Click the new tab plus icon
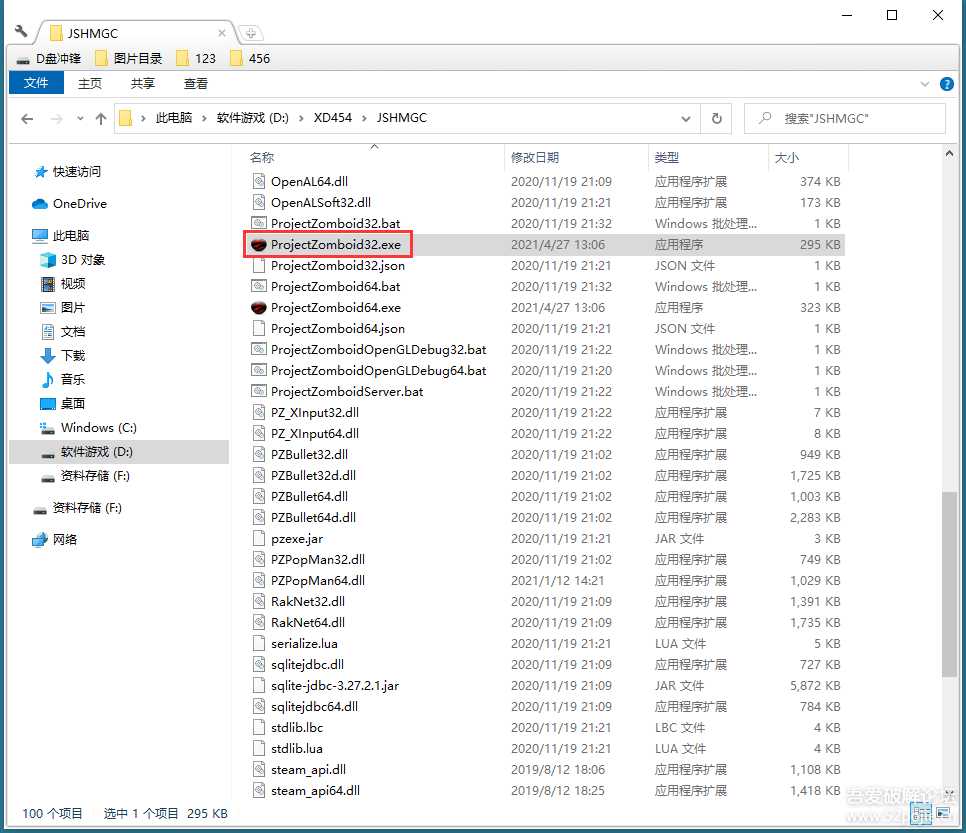The width and height of the screenshot is (966, 833). (x=249, y=33)
